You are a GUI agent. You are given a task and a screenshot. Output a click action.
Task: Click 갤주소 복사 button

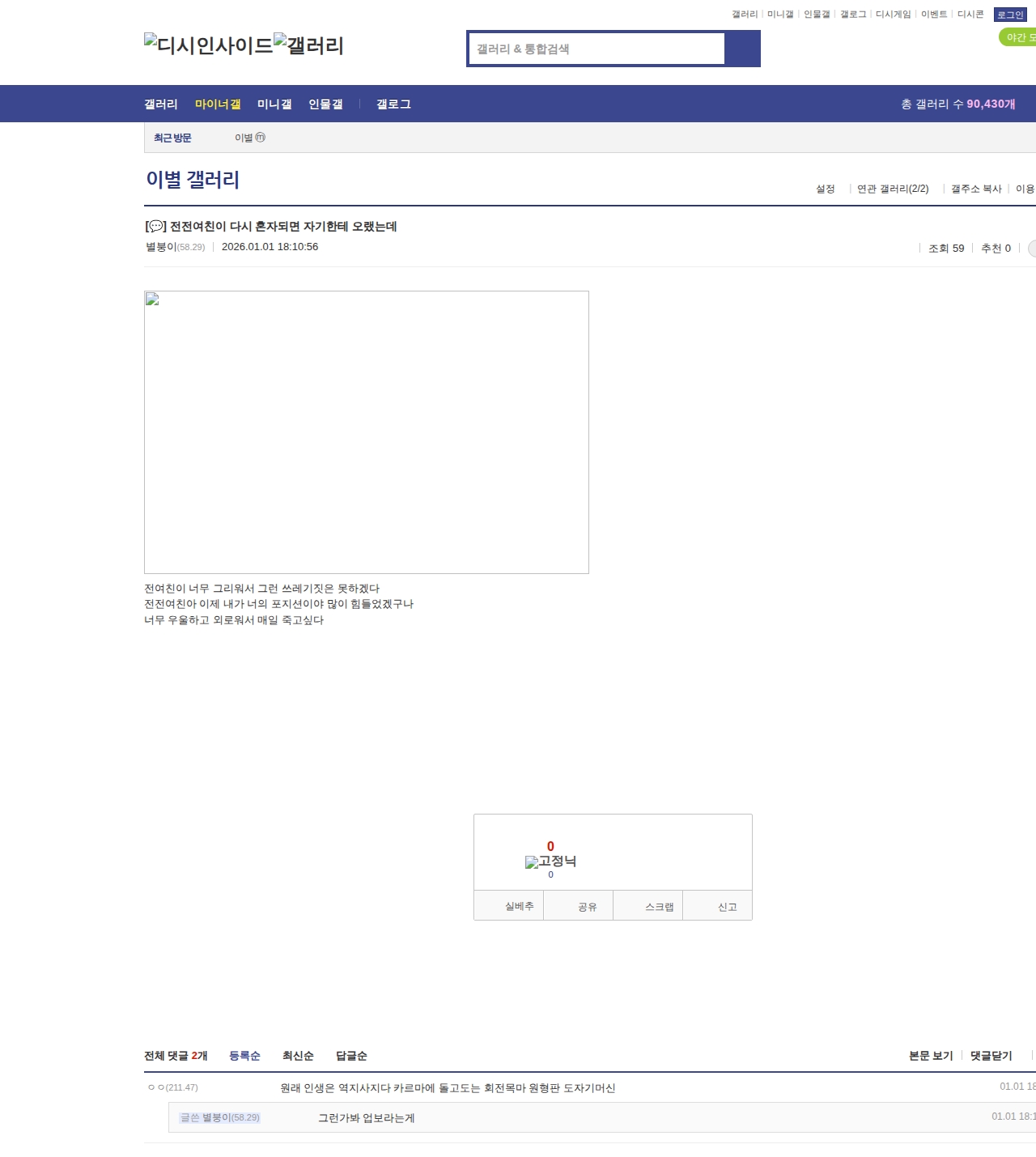[976, 189]
